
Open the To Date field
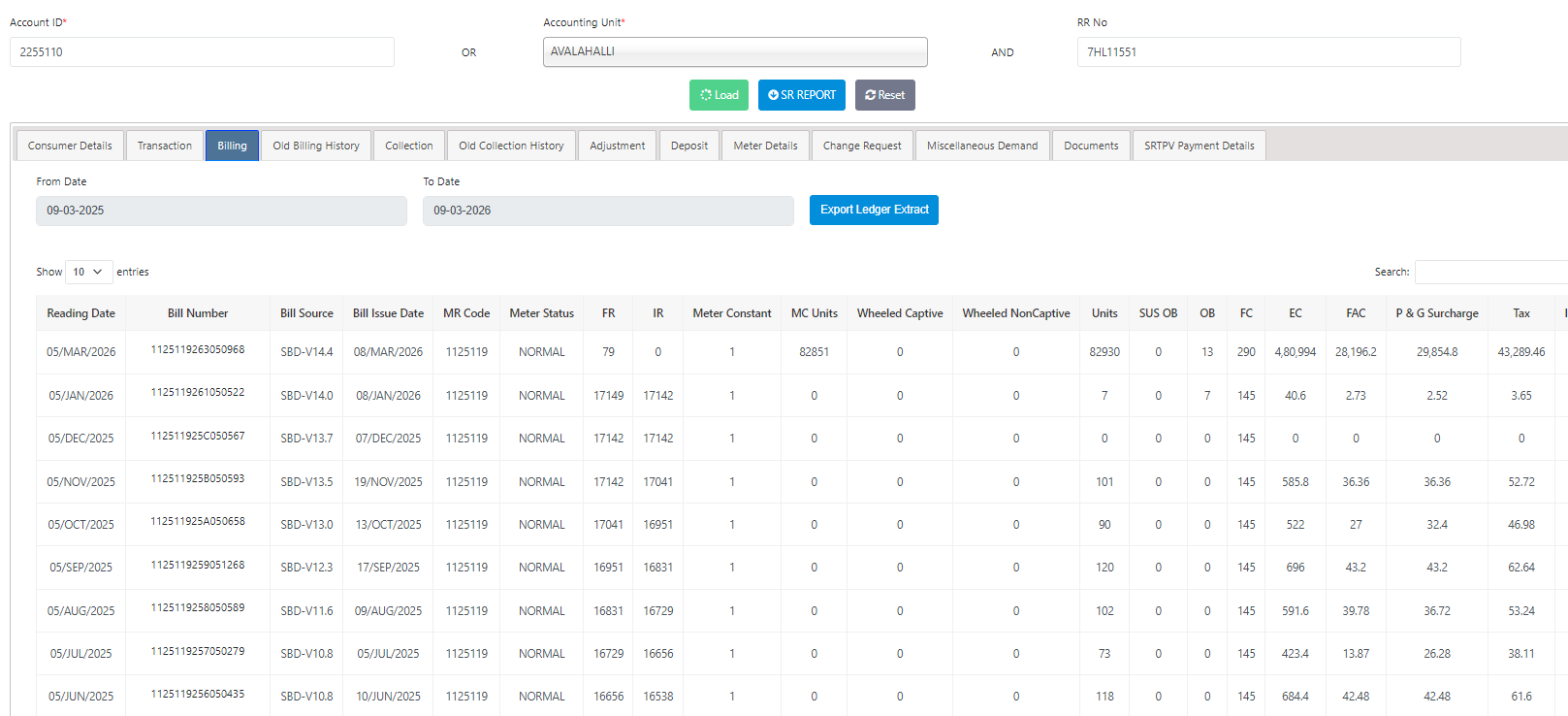pyautogui.click(x=608, y=211)
